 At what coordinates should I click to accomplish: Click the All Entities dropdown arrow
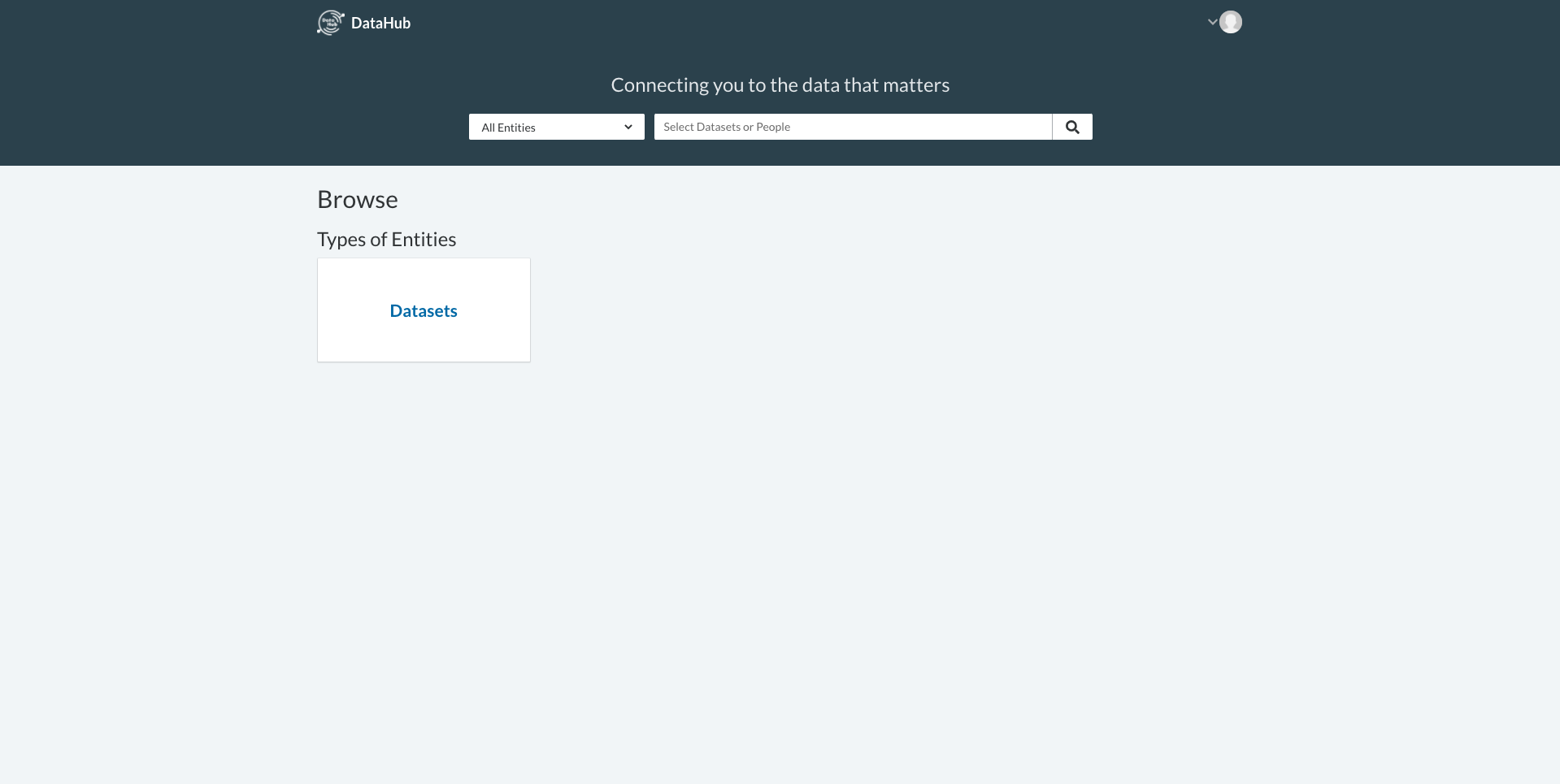tap(627, 127)
